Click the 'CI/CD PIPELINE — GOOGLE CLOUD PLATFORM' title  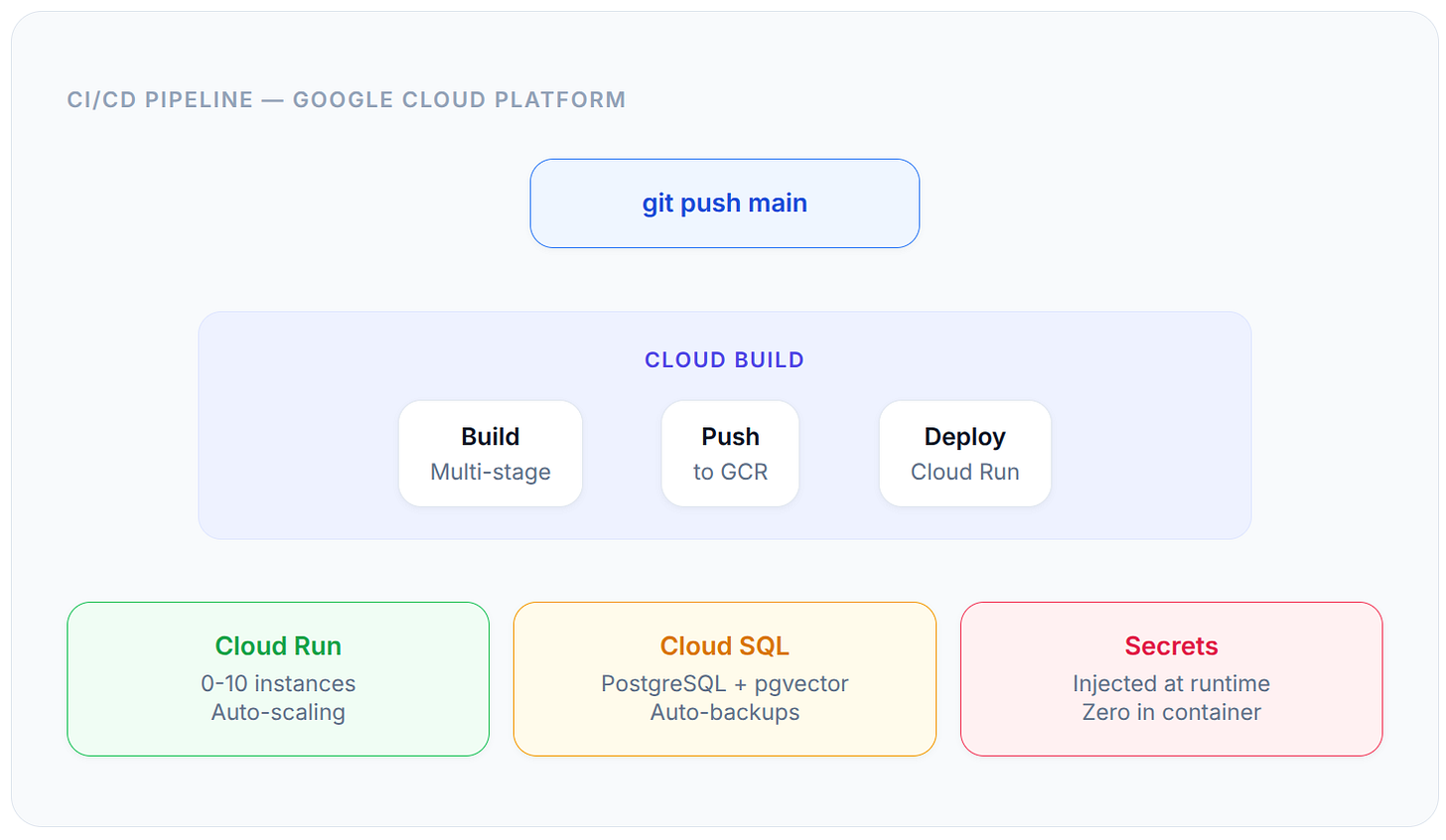coord(347,100)
